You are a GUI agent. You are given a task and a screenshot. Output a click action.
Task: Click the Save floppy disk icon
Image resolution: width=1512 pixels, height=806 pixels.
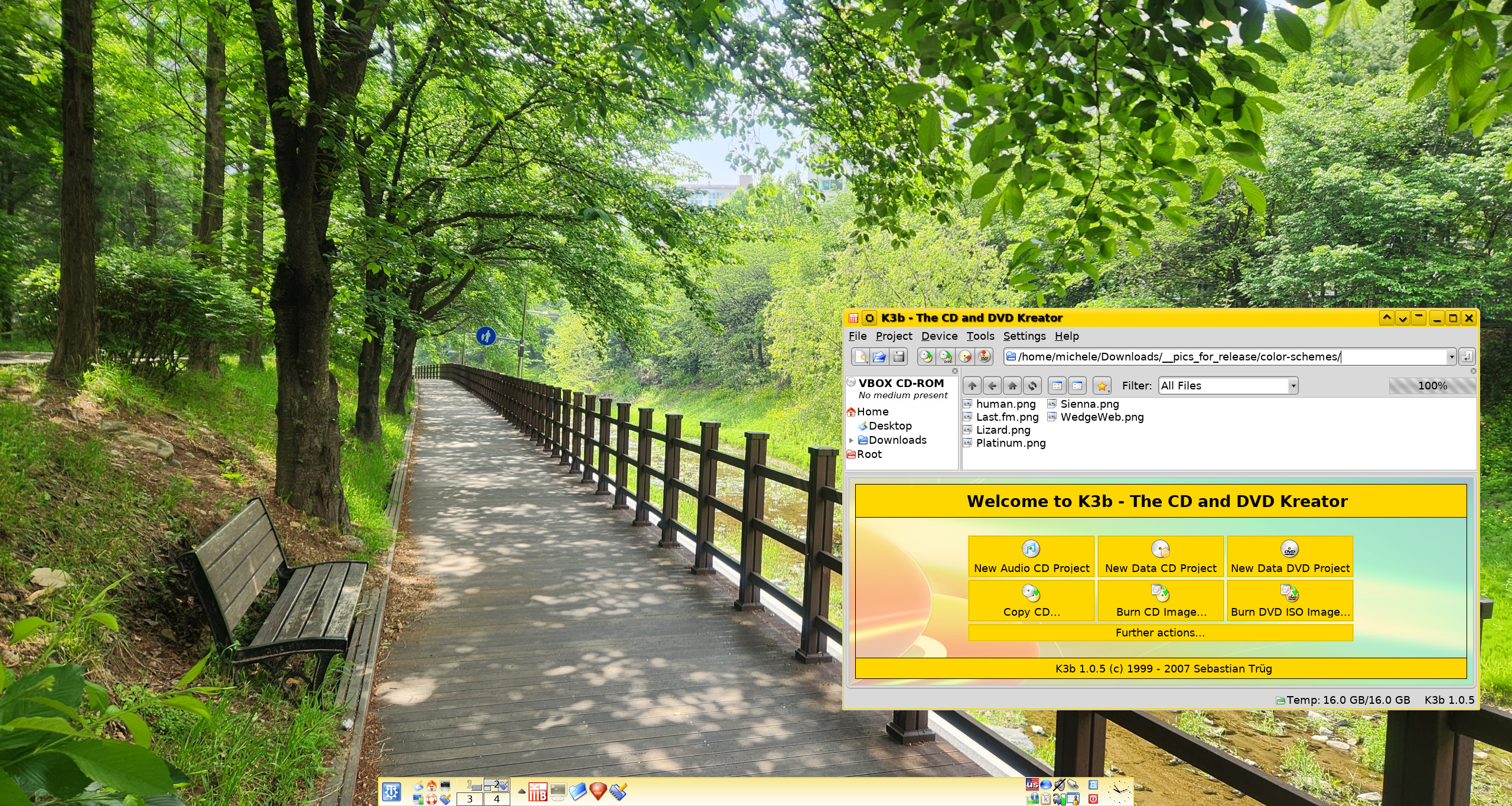point(898,356)
